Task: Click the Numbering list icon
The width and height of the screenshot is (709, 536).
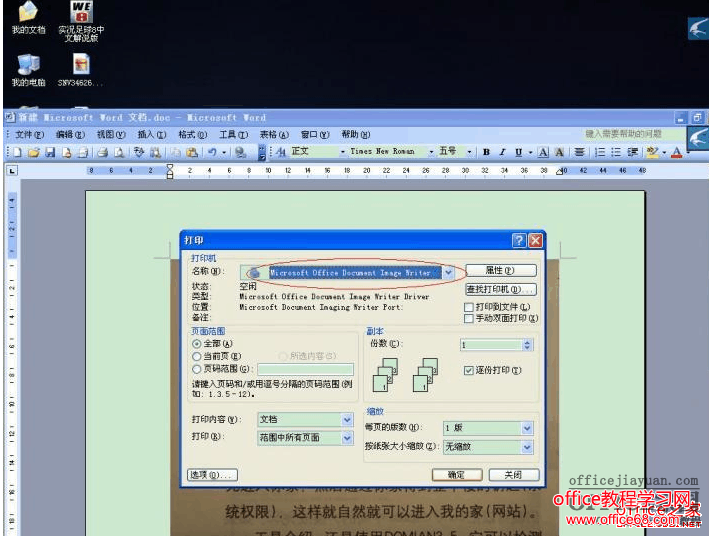Action: coord(600,152)
